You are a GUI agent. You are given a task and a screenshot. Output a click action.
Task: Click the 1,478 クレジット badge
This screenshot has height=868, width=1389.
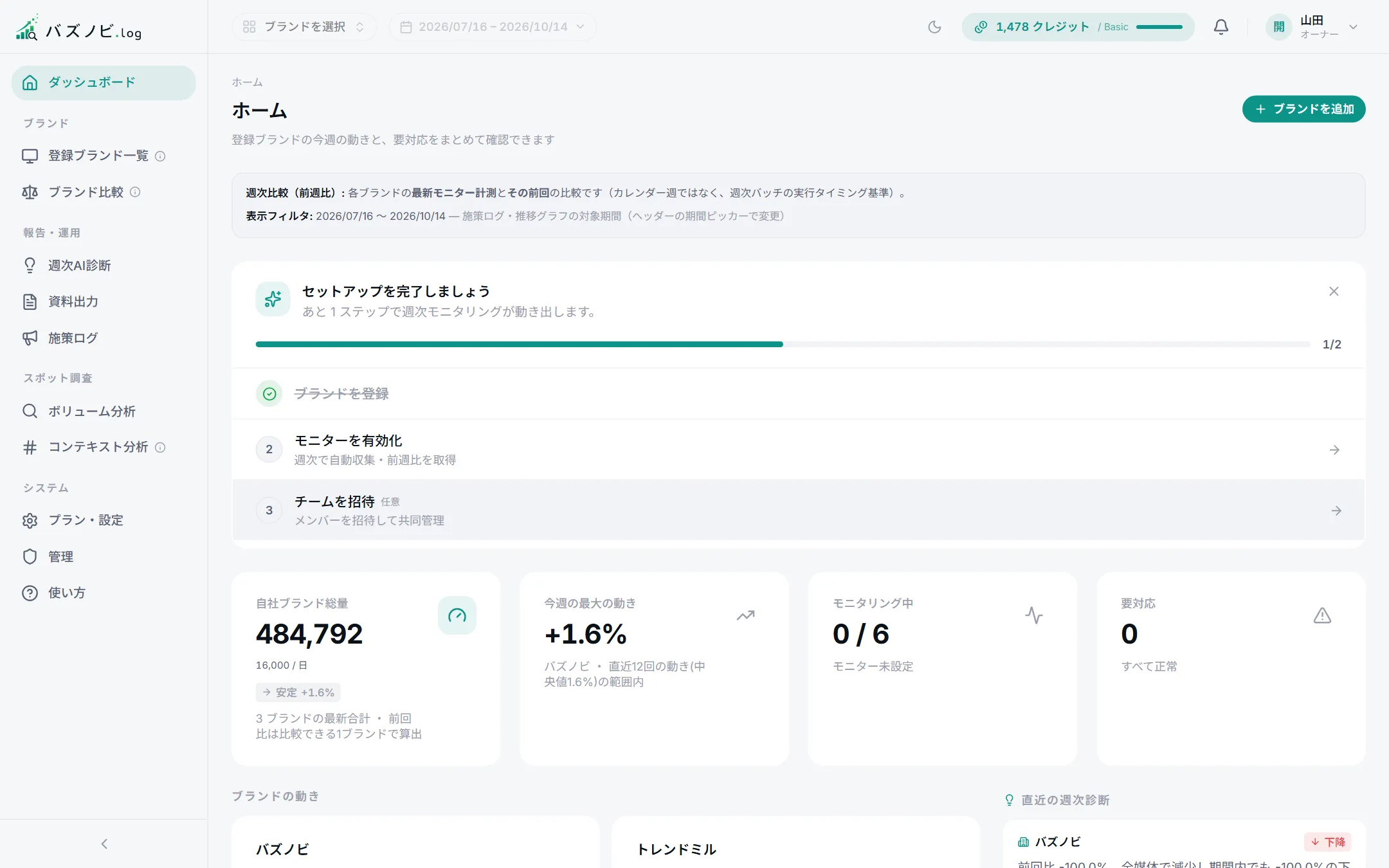(x=1078, y=27)
